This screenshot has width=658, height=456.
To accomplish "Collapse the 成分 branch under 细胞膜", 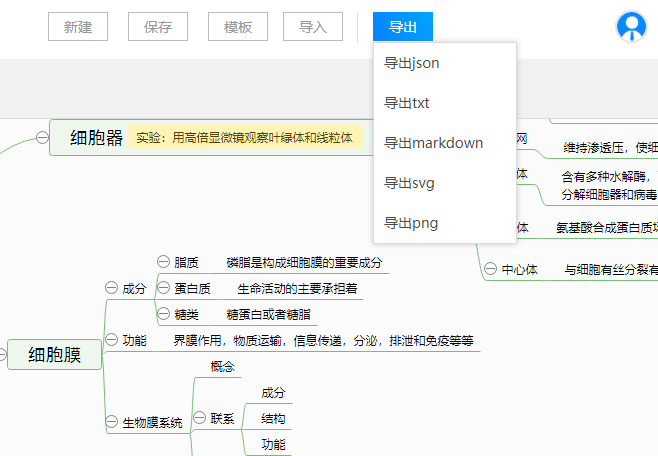I will click(x=112, y=288).
